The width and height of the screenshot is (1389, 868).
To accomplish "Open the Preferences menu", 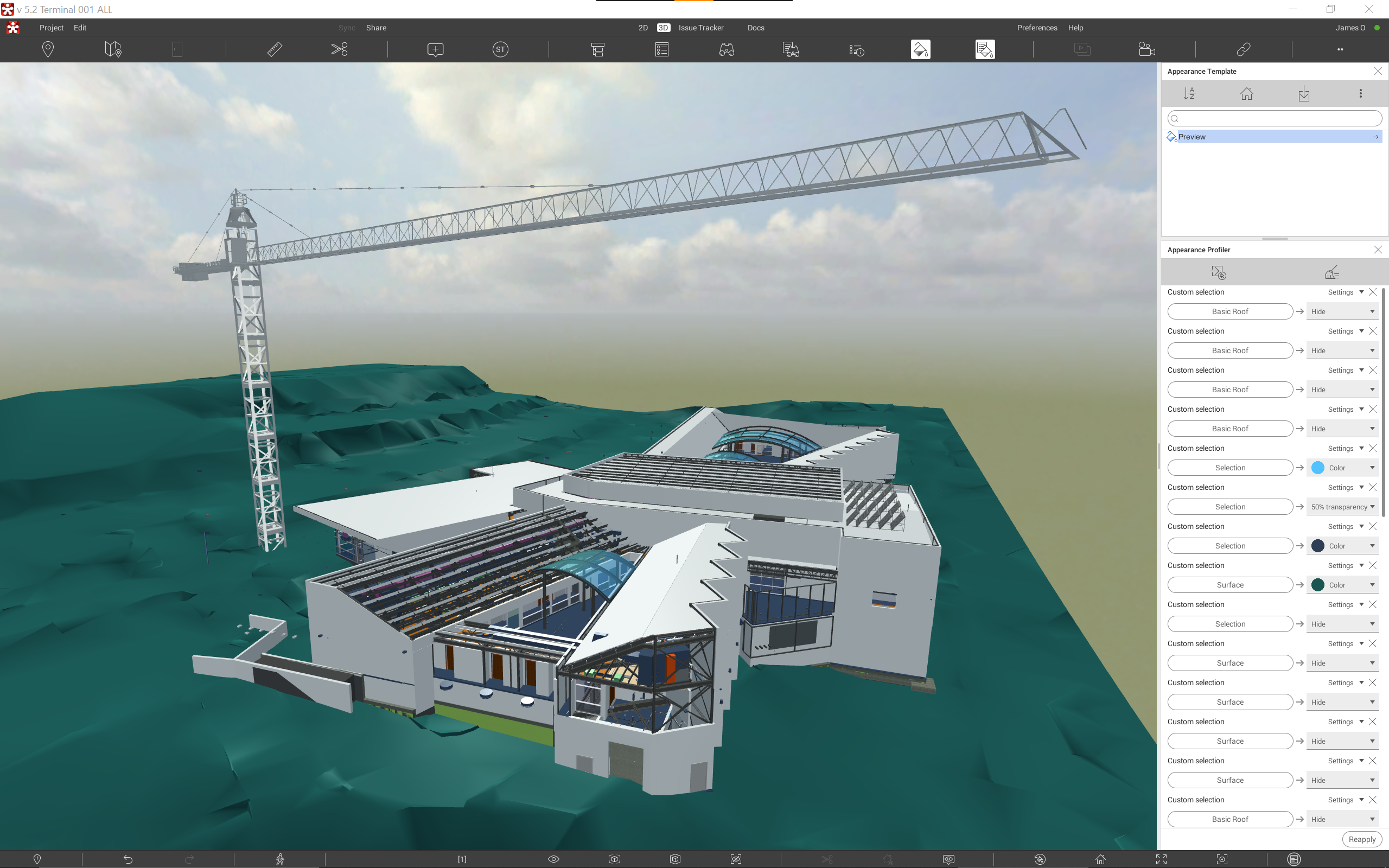I will coord(1036,28).
